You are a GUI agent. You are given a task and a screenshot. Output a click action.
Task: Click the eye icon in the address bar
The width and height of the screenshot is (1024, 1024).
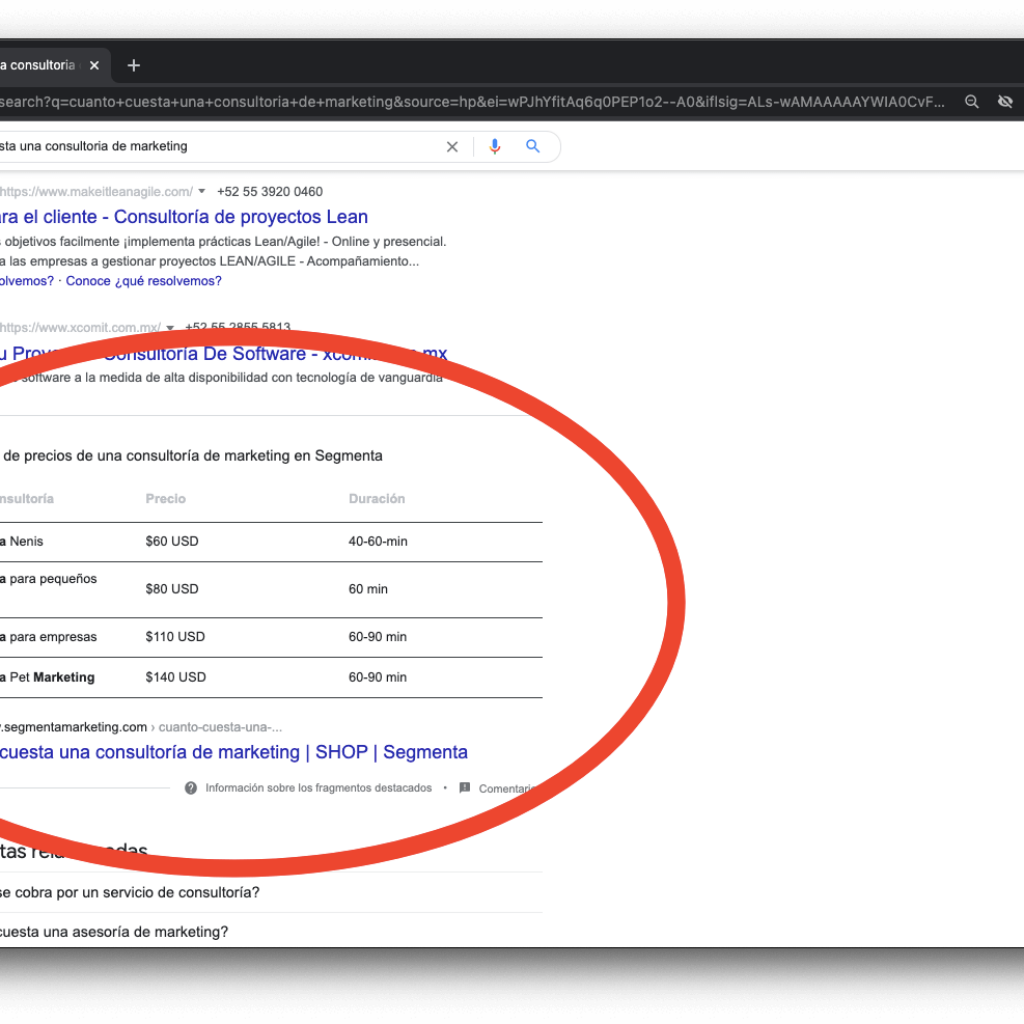coord(1005,101)
